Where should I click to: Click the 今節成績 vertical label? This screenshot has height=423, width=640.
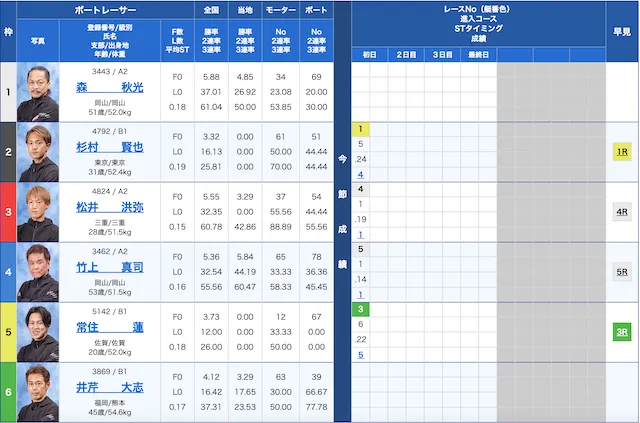[x=342, y=212]
